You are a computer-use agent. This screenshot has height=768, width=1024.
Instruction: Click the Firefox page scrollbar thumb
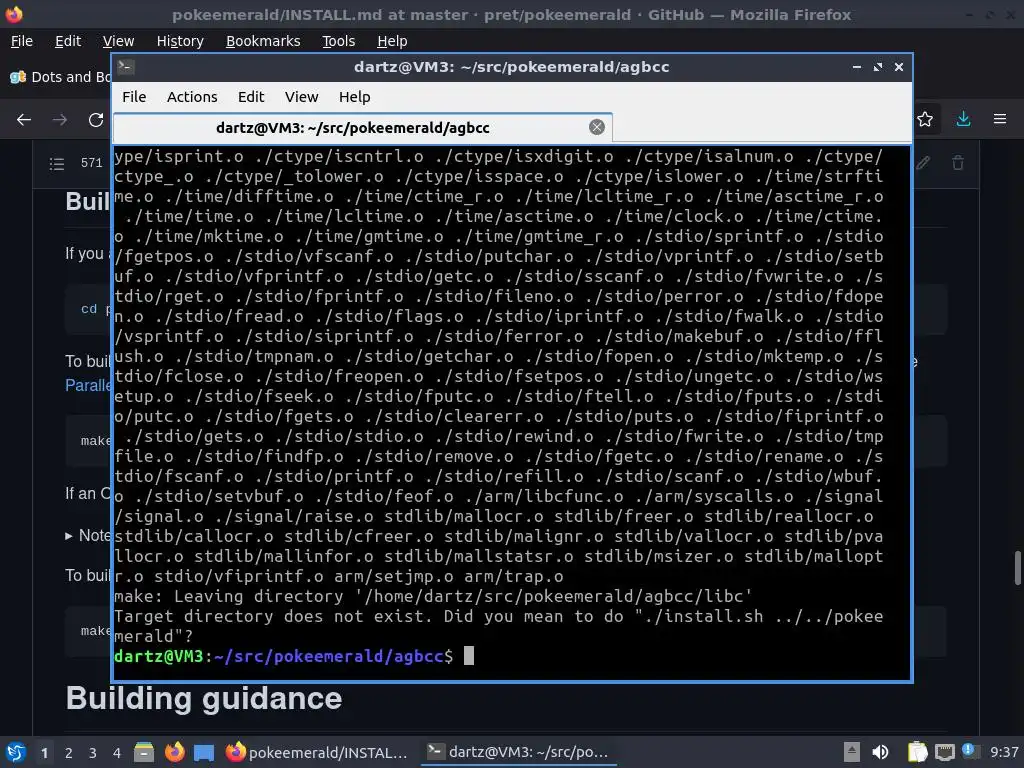(x=1017, y=568)
